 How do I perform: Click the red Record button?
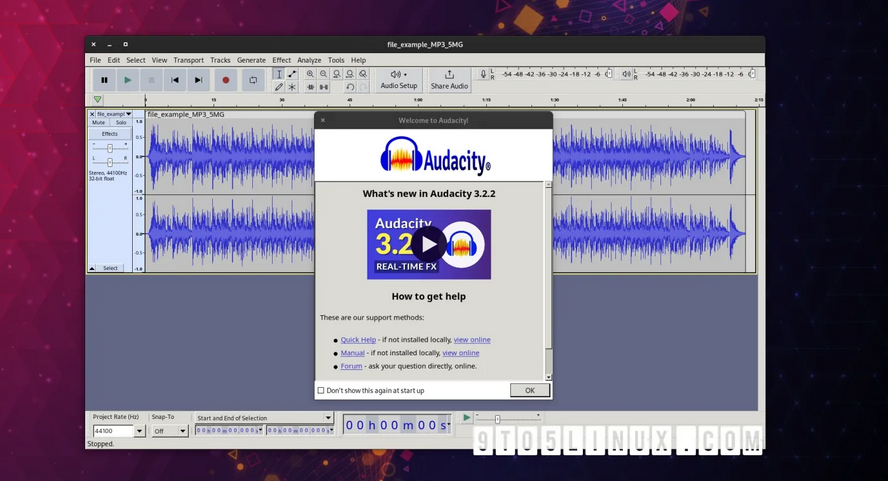point(225,80)
